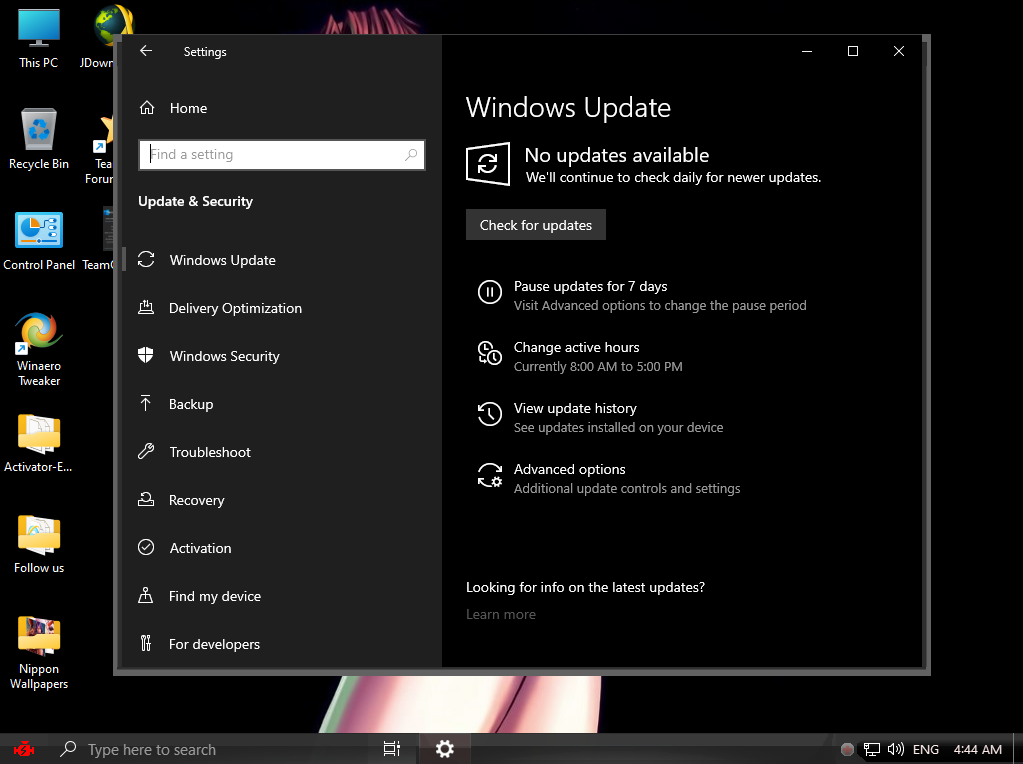Navigate to the Troubleshoot section
This screenshot has height=764, width=1023.
pyautogui.click(x=210, y=452)
